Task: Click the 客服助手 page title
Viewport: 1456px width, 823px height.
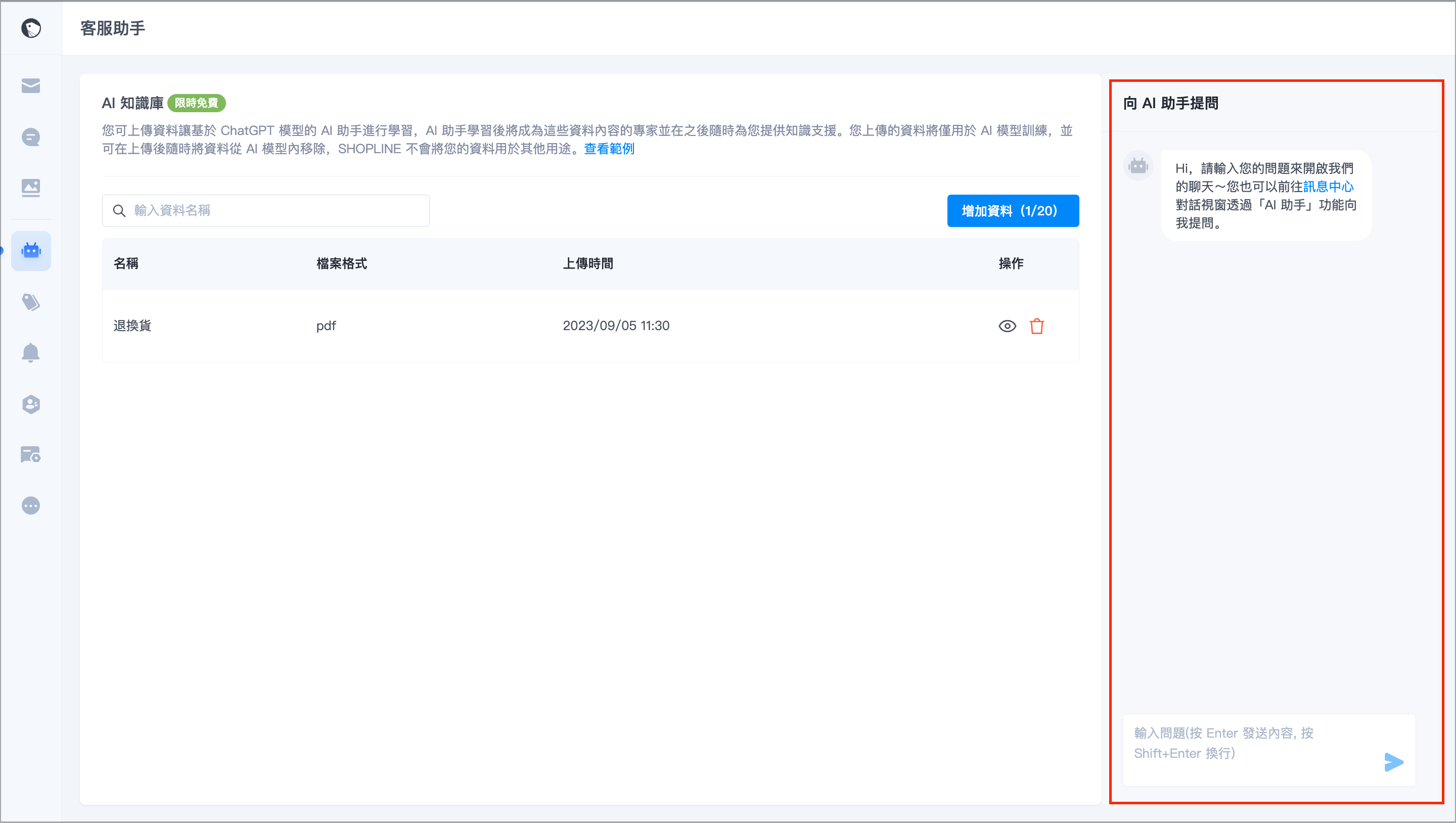Action: tap(112, 28)
